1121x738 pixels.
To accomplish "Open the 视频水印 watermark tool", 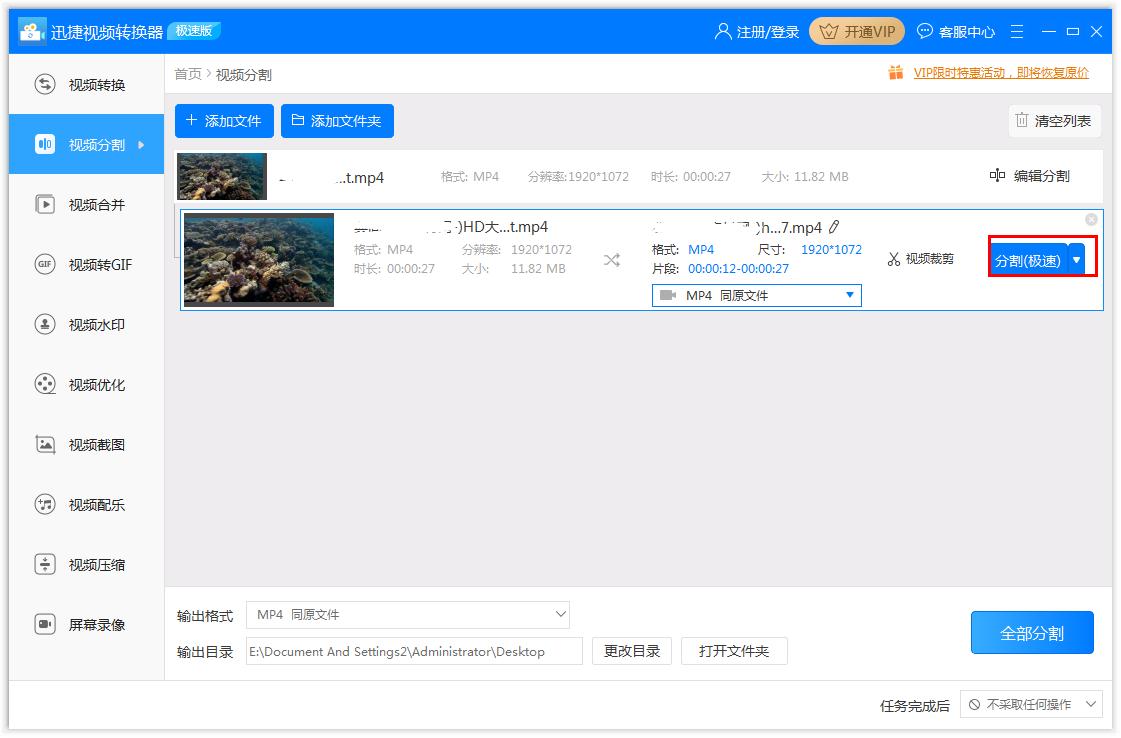I will (x=87, y=324).
